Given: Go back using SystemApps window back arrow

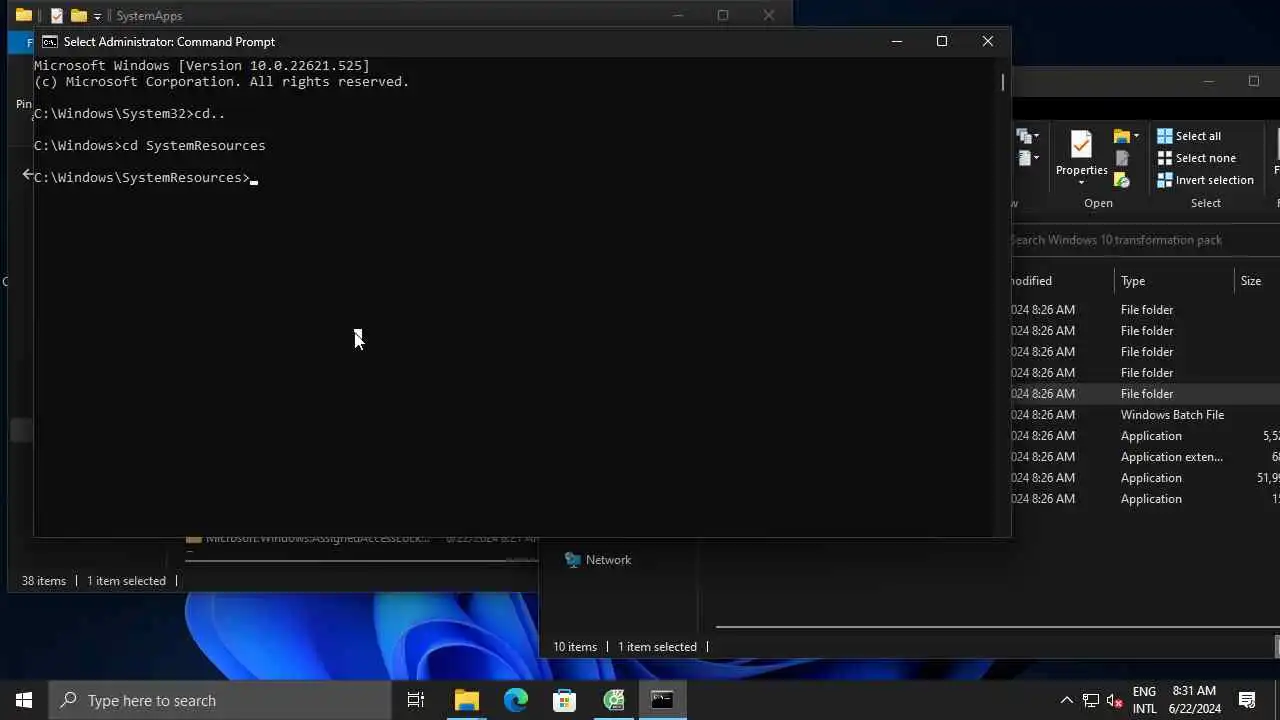Looking at the screenshot, I should click(27, 175).
